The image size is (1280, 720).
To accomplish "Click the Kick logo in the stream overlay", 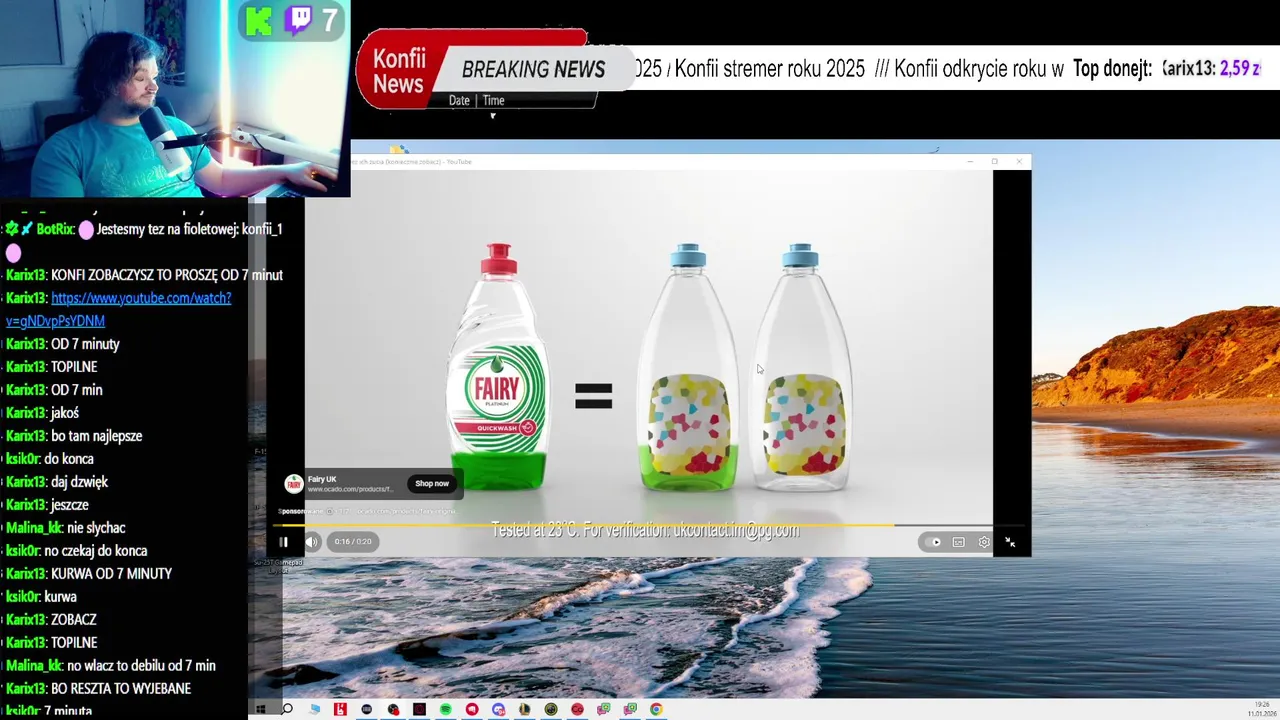I will [259, 21].
